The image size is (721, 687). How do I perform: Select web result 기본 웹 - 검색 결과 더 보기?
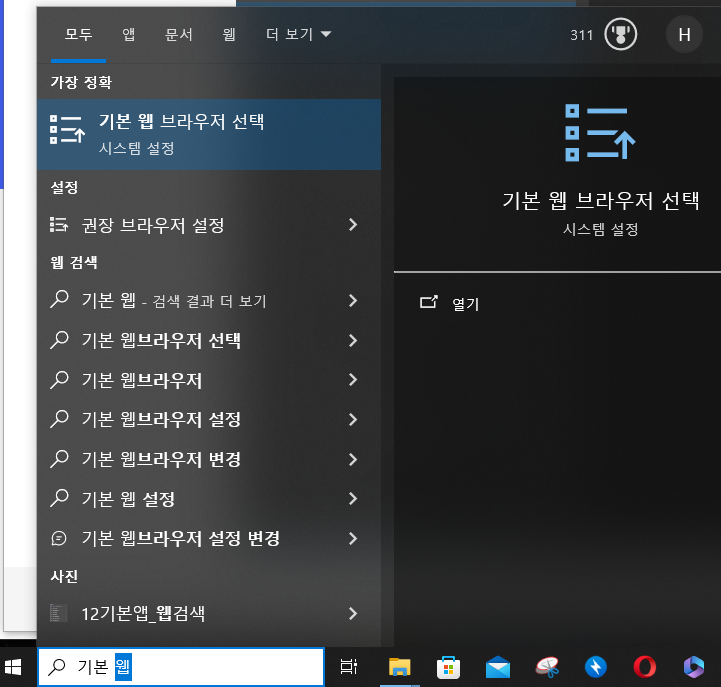[209, 301]
